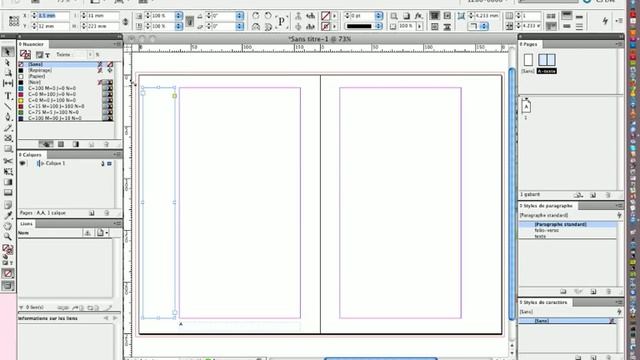The image size is (640, 360).
Task: Select texte paragraph style
Action: click(x=568, y=236)
